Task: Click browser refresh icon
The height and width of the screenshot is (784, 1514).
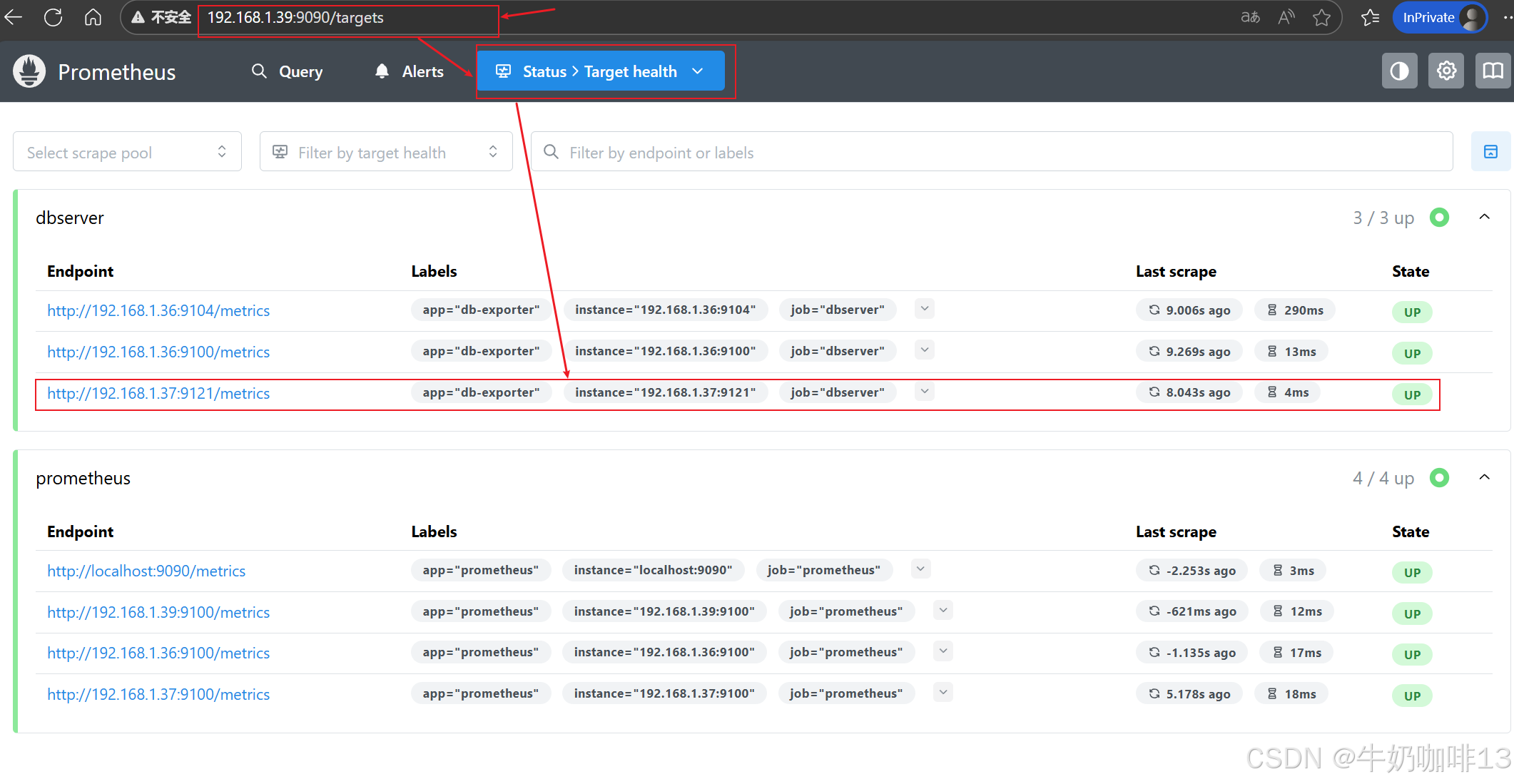Action: coord(54,17)
